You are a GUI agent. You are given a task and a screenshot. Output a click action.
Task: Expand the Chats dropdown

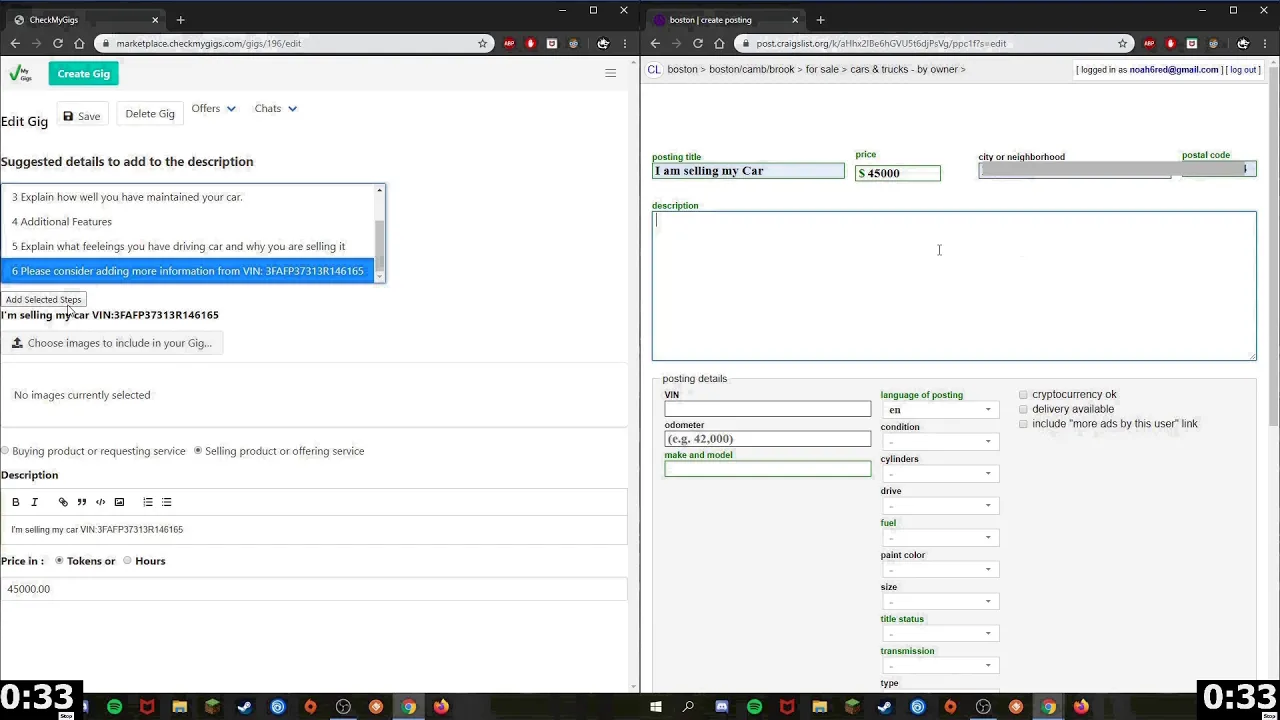click(x=275, y=108)
